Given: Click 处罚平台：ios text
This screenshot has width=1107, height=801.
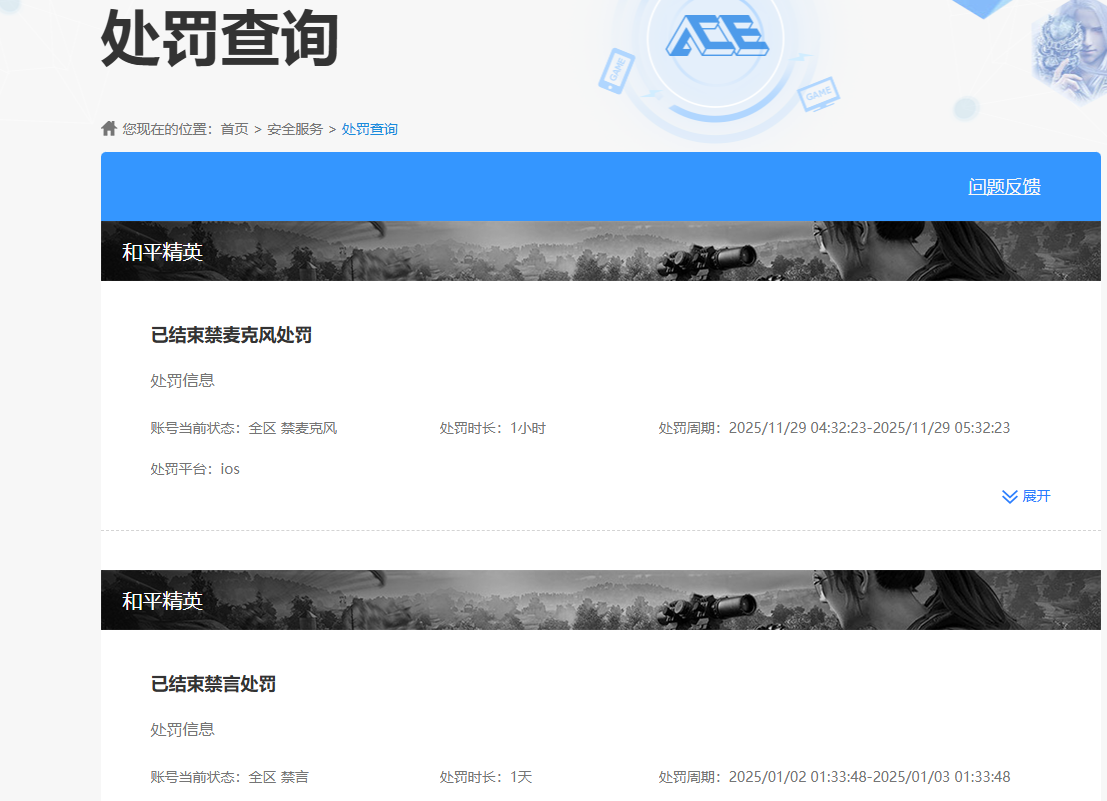Looking at the screenshot, I should click(195, 469).
